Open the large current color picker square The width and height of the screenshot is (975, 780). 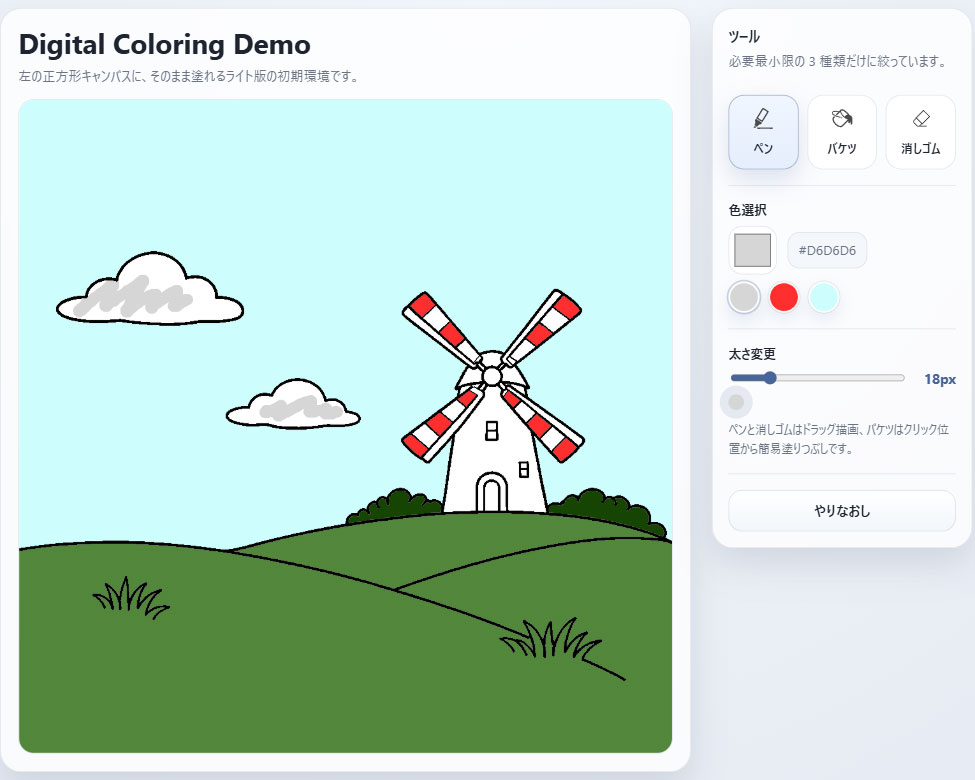[x=752, y=250]
